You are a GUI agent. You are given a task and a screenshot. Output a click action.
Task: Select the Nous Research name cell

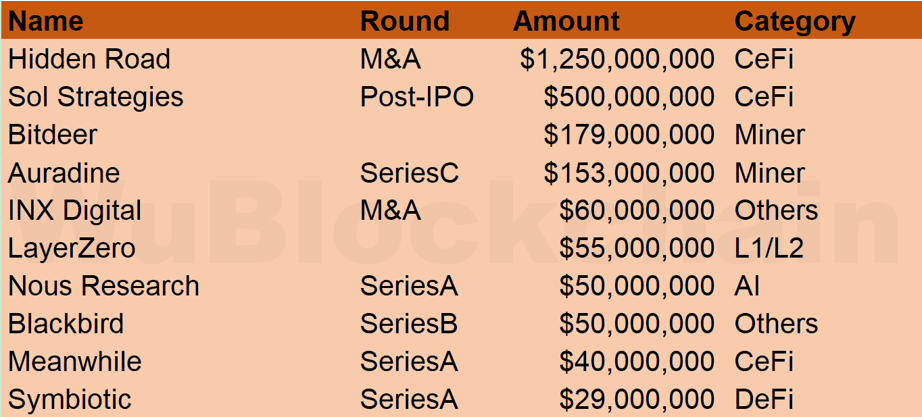tap(103, 286)
